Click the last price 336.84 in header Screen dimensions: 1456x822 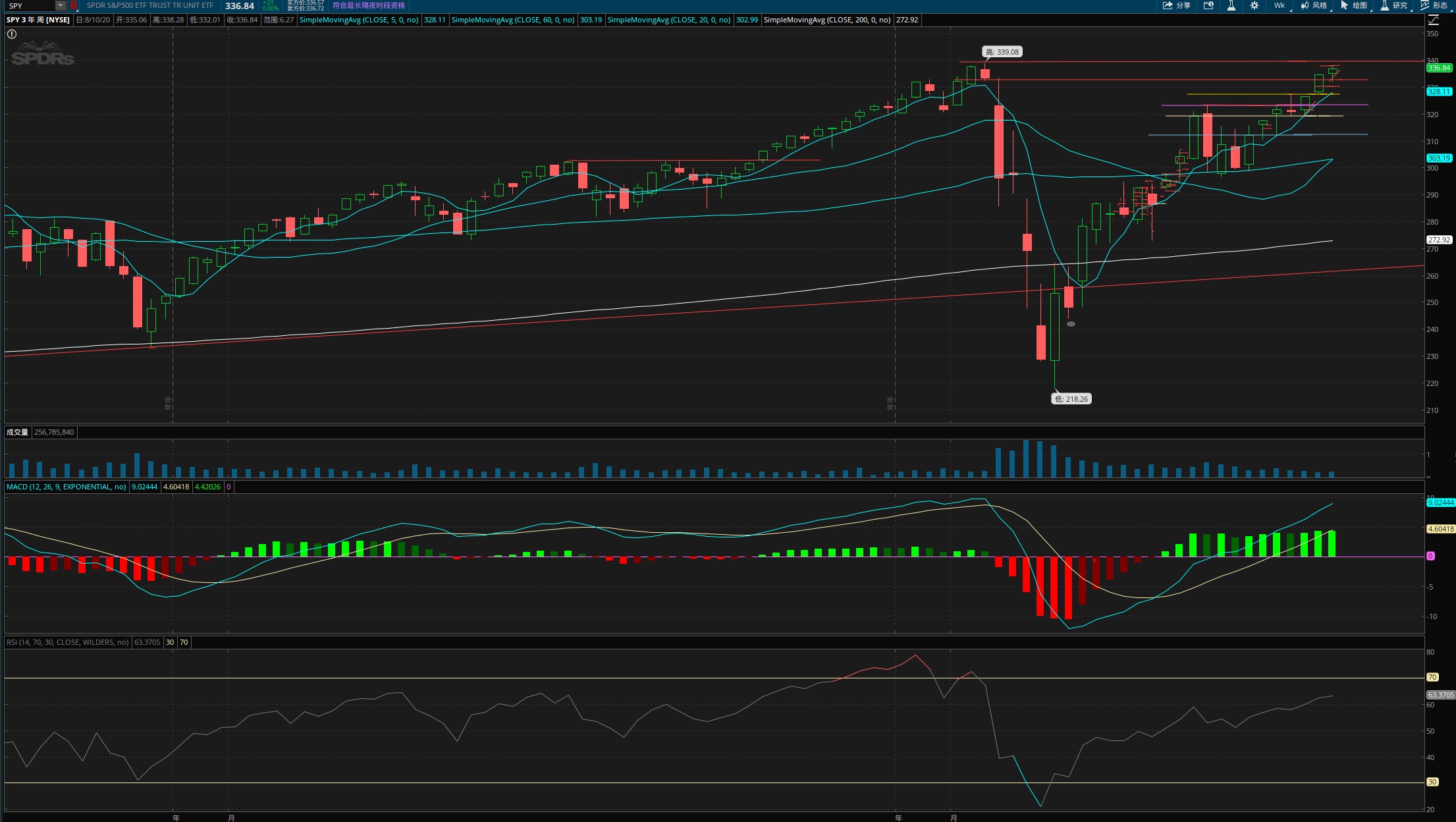click(x=240, y=5)
